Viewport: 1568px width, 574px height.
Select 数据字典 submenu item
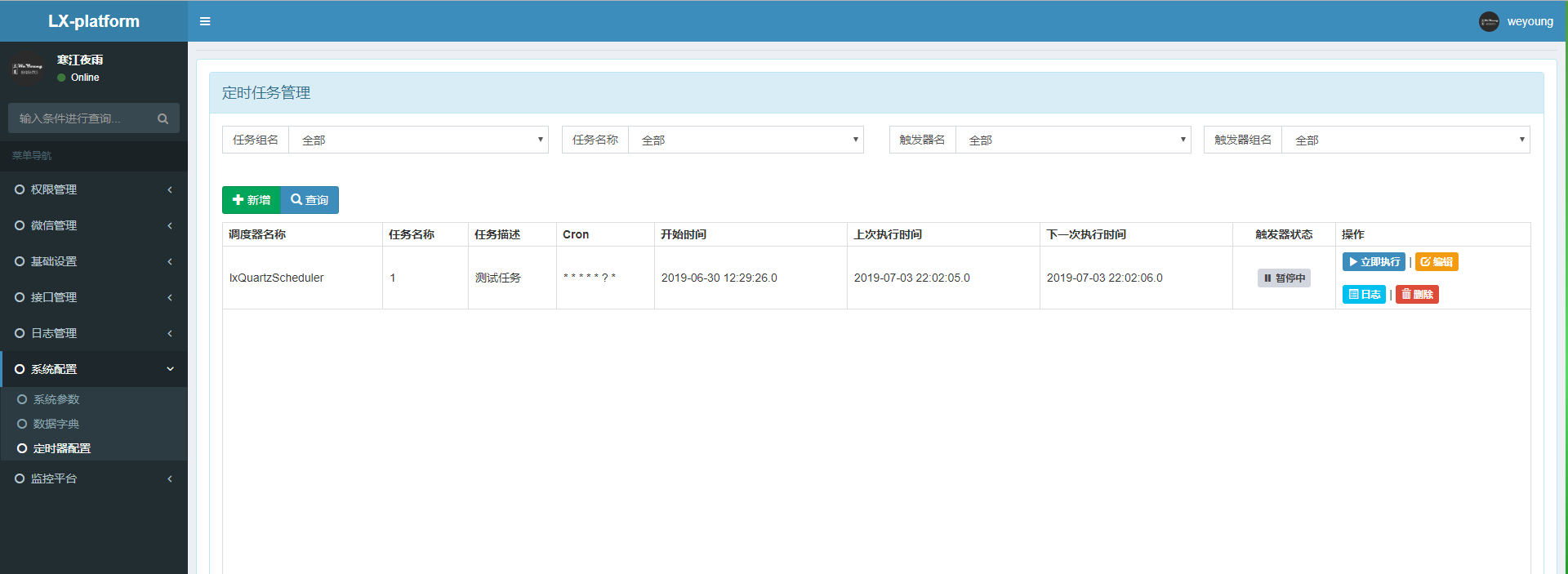[94, 424]
